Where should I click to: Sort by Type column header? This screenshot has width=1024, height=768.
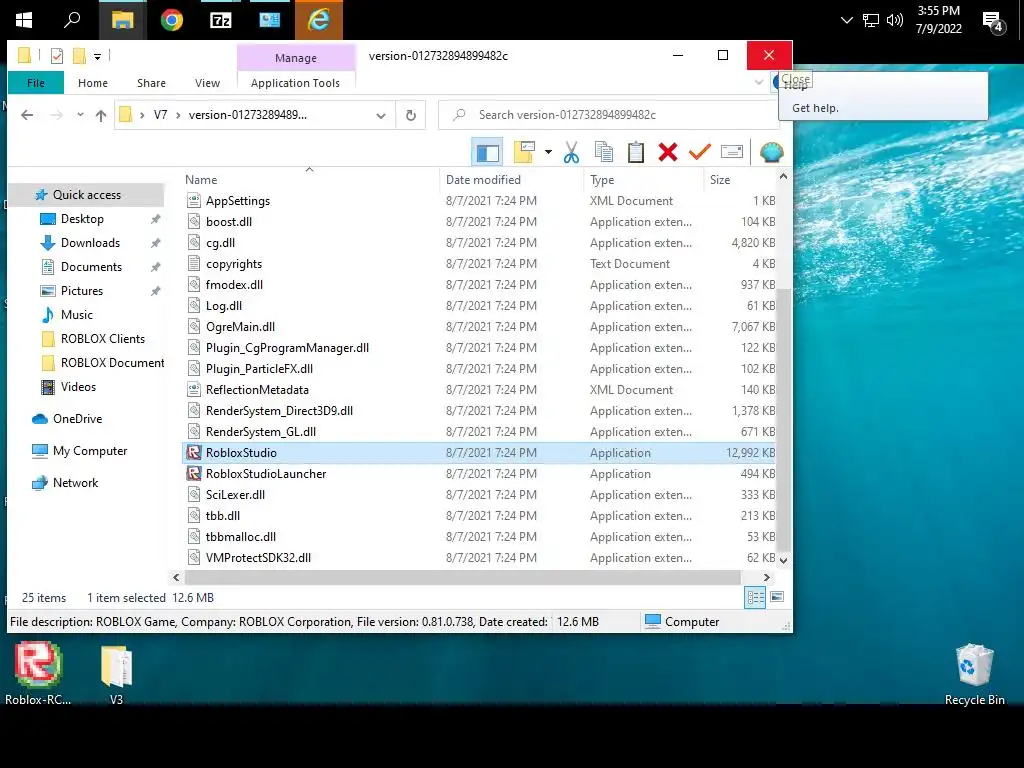(643, 180)
